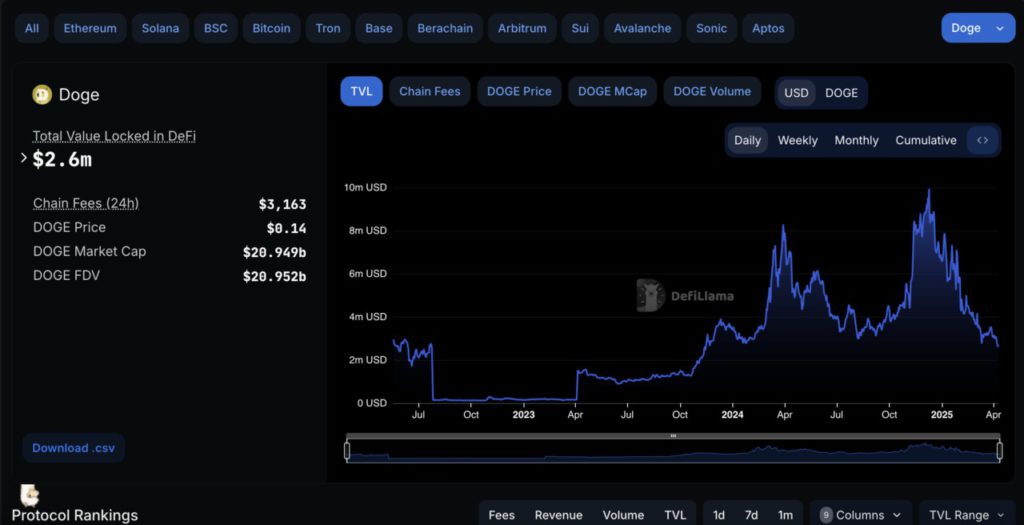Switch denomination to USD
This screenshot has width=1024, height=525.
[x=796, y=93]
